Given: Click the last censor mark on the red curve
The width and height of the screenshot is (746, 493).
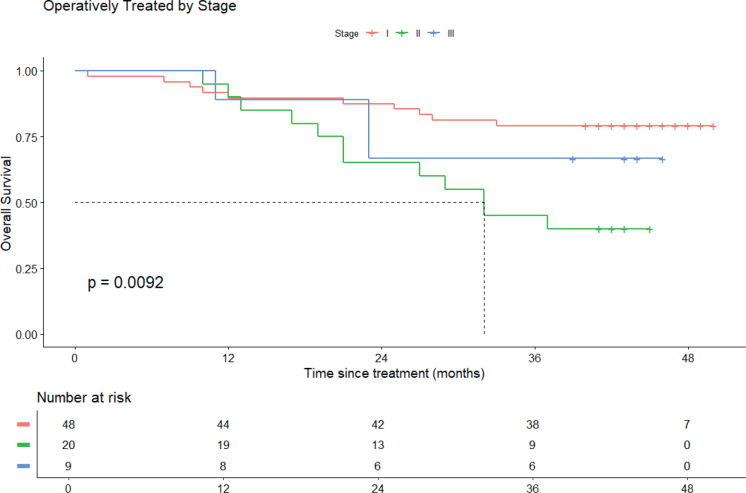Looking at the screenshot, I should click(x=713, y=126).
